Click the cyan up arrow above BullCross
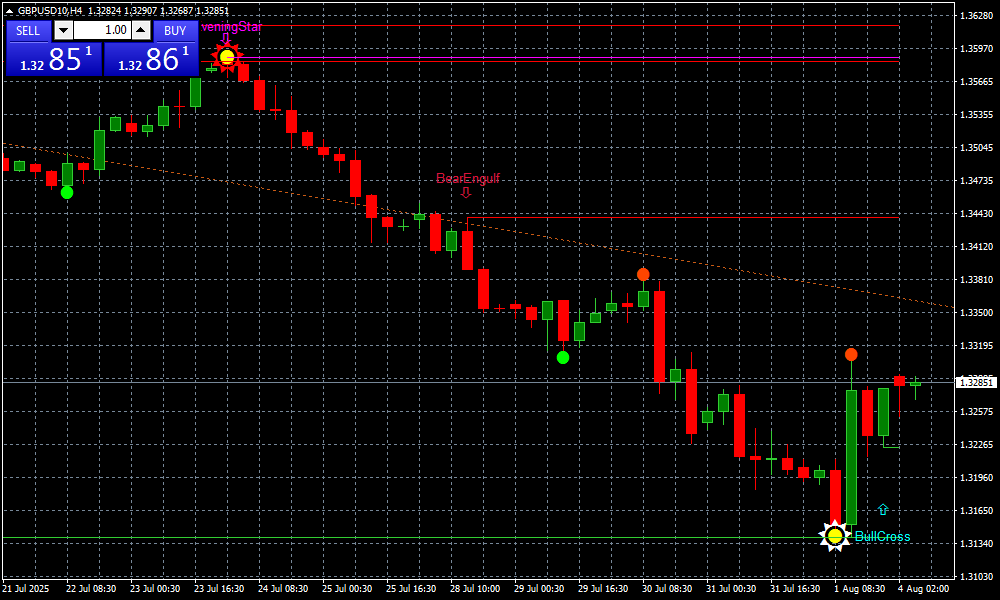The image size is (1000, 600). 882,510
